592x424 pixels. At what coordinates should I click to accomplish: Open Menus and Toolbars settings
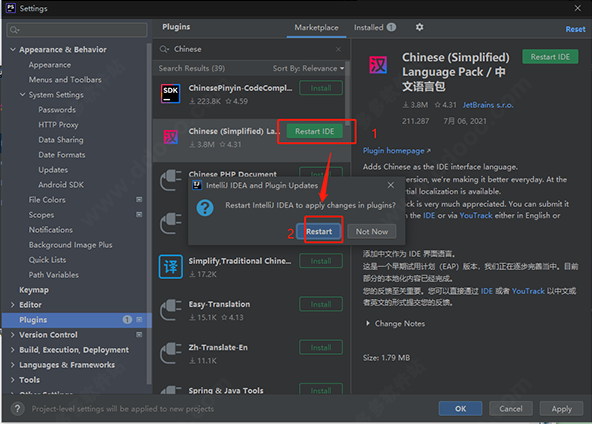[x=65, y=80]
